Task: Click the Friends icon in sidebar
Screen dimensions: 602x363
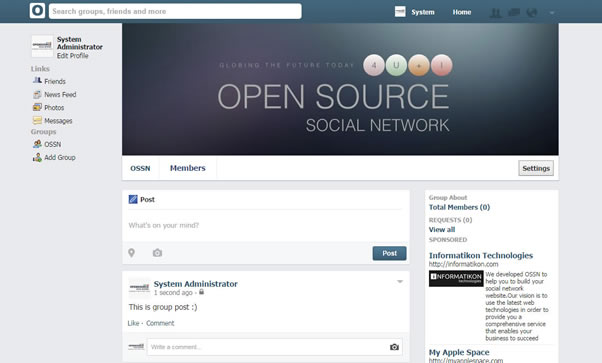Action: point(37,81)
